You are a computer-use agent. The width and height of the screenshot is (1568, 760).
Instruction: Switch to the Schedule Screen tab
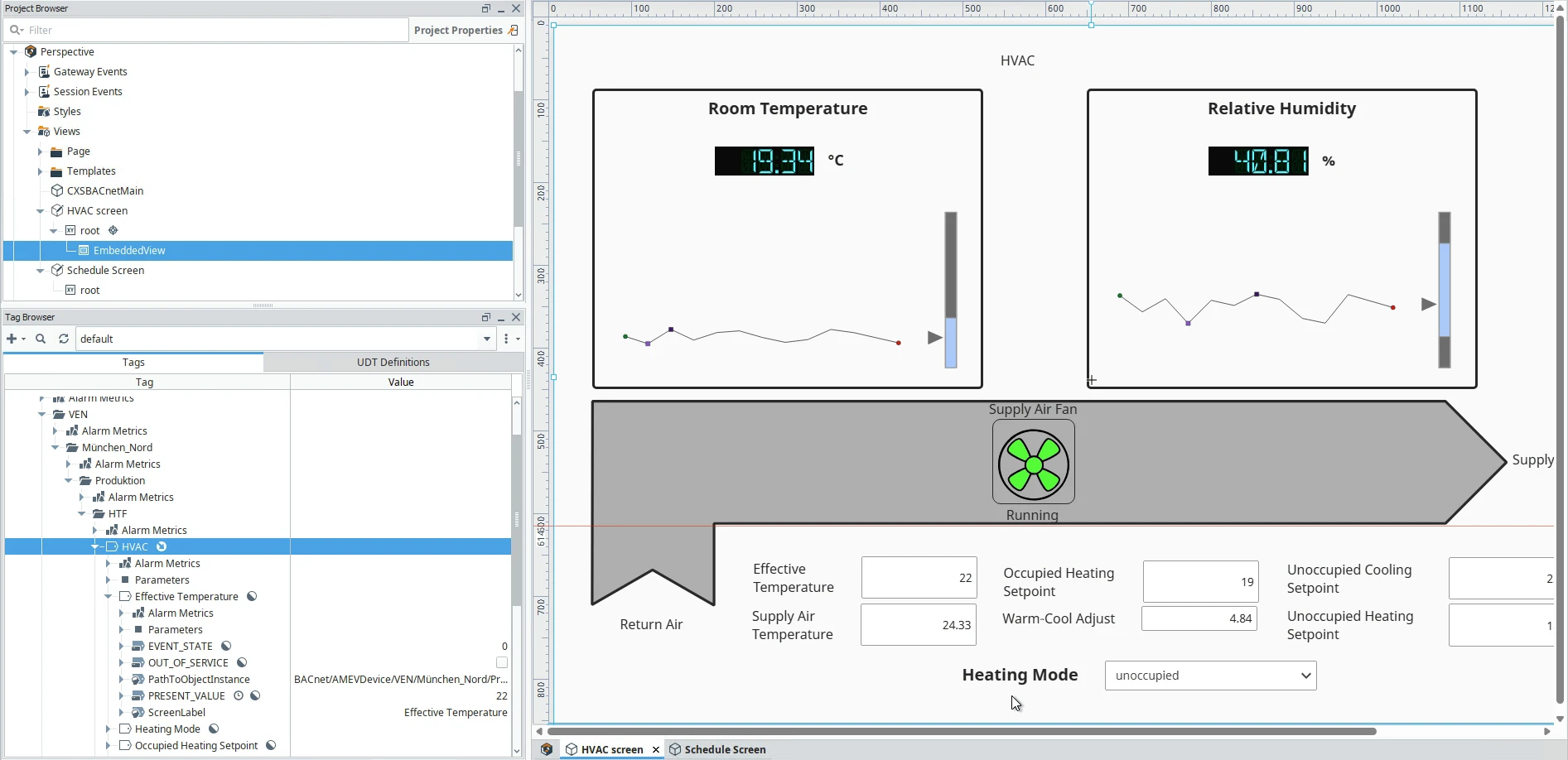click(717, 749)
